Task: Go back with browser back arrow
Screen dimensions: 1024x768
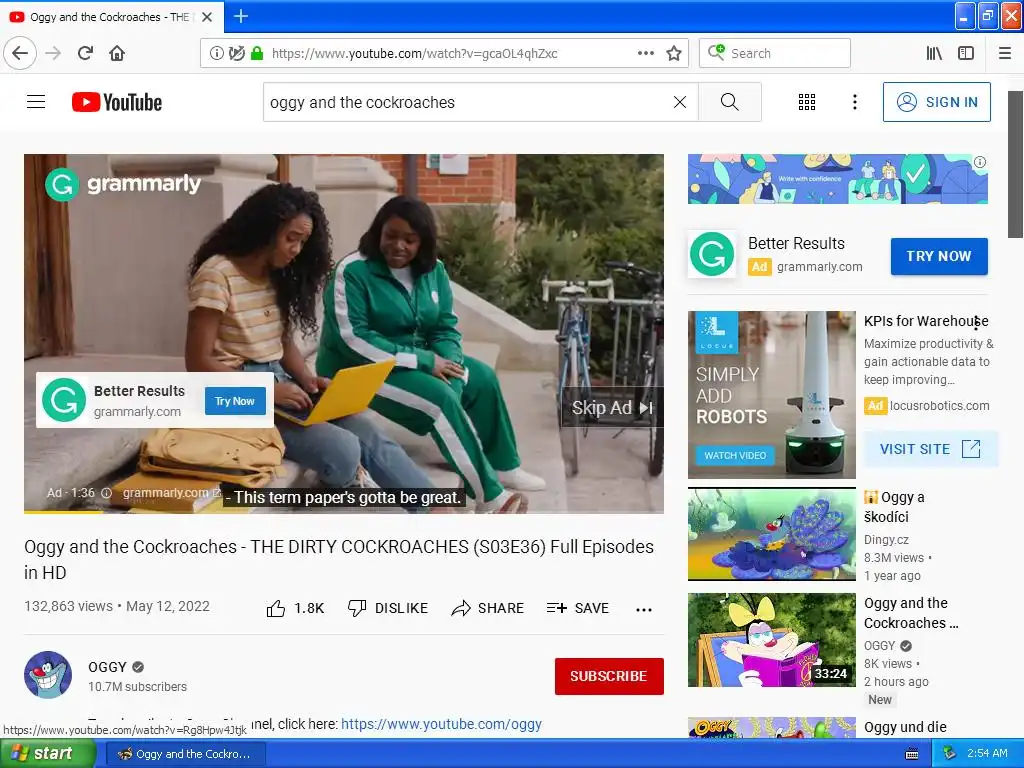Action: [x=20, y=53]
